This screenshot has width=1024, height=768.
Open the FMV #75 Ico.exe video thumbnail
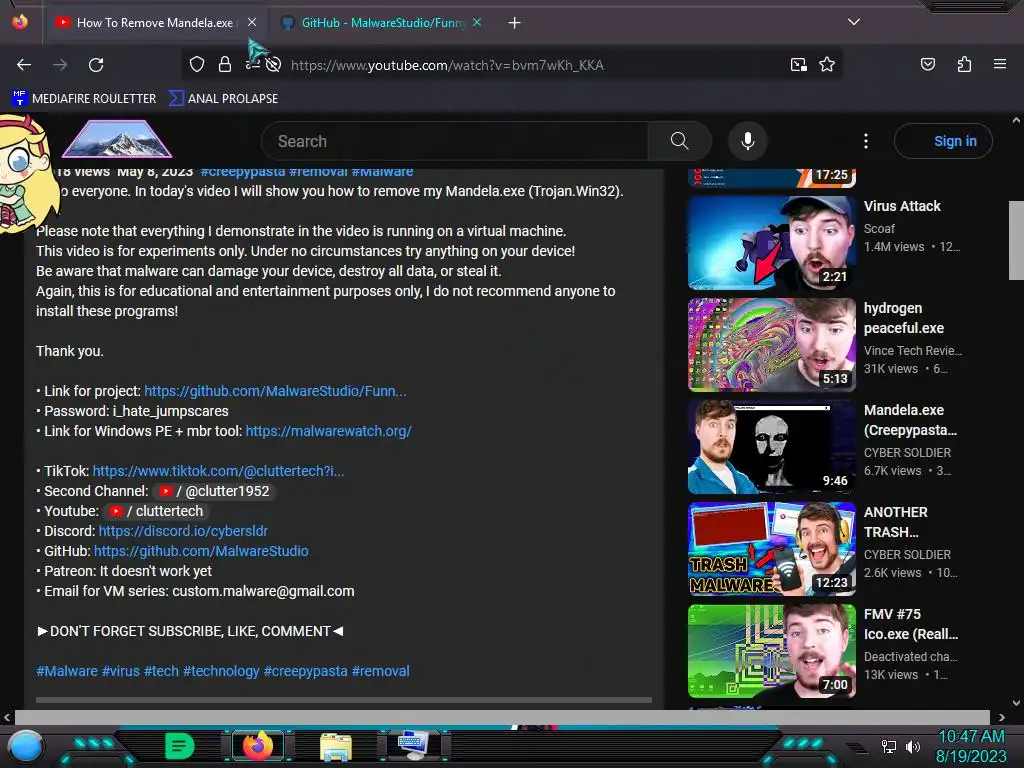(x=771, y=650)
